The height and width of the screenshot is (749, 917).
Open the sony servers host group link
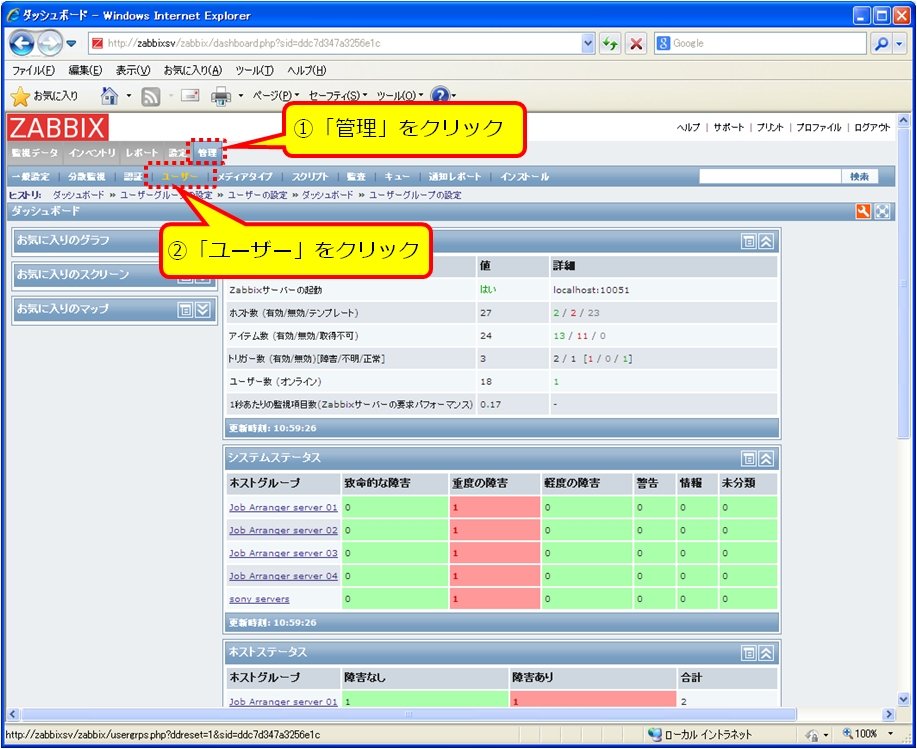[x=259, y=599]
